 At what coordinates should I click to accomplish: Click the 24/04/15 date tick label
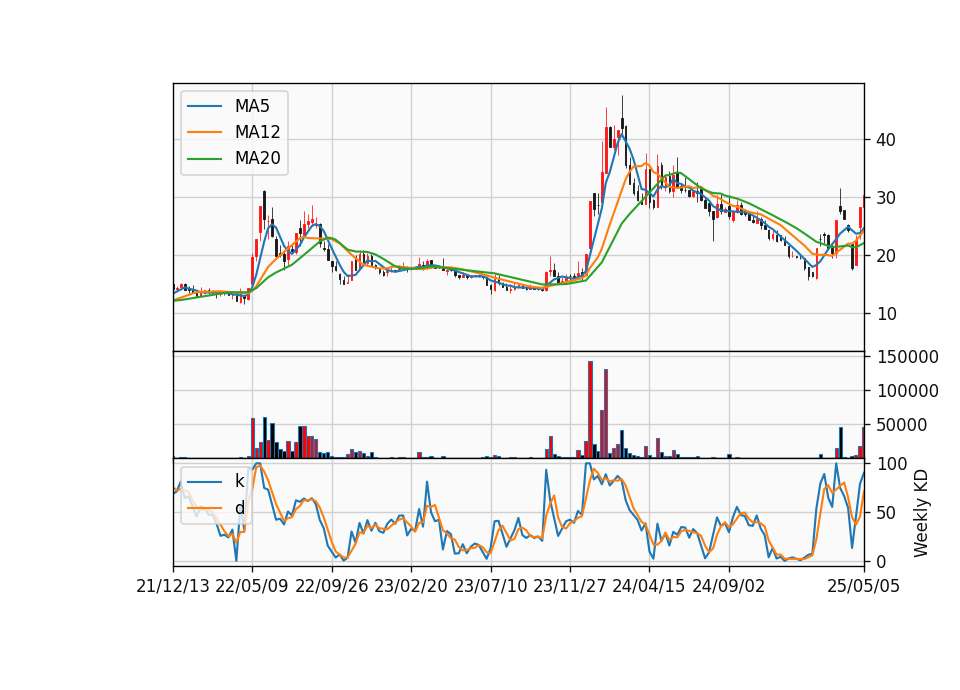[x=649, y=587]
